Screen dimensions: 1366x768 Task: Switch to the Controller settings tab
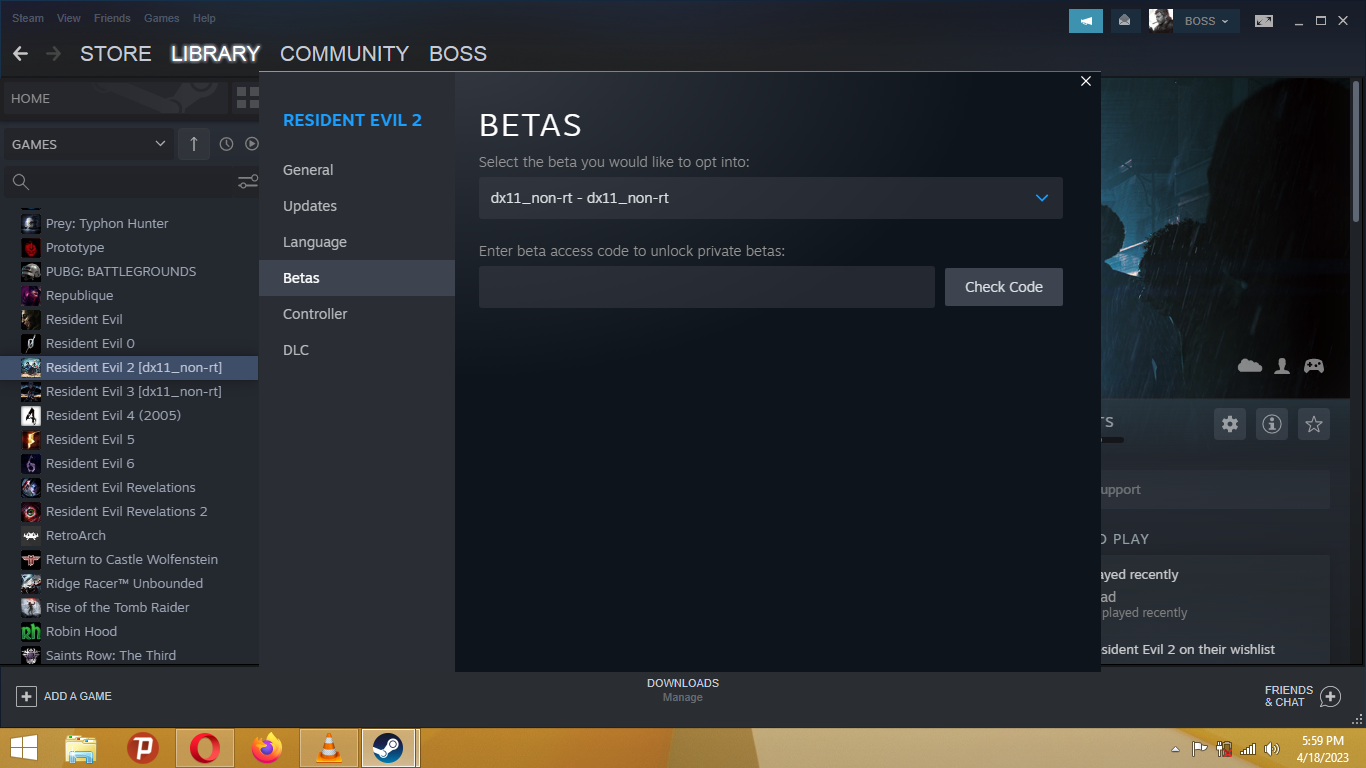click(x=315, y=314)
